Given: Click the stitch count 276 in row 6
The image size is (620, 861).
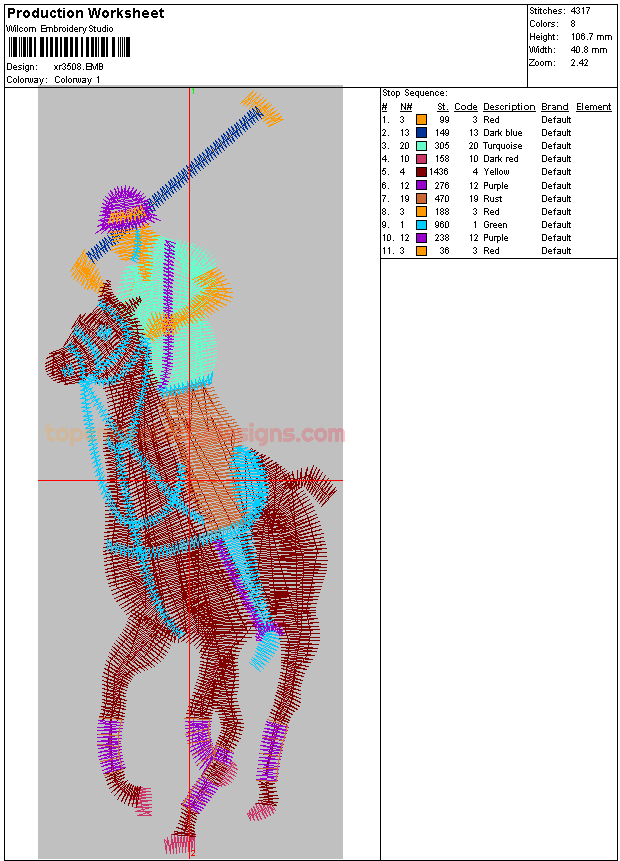Looking at the screenshot, I should tap(442, 186).
